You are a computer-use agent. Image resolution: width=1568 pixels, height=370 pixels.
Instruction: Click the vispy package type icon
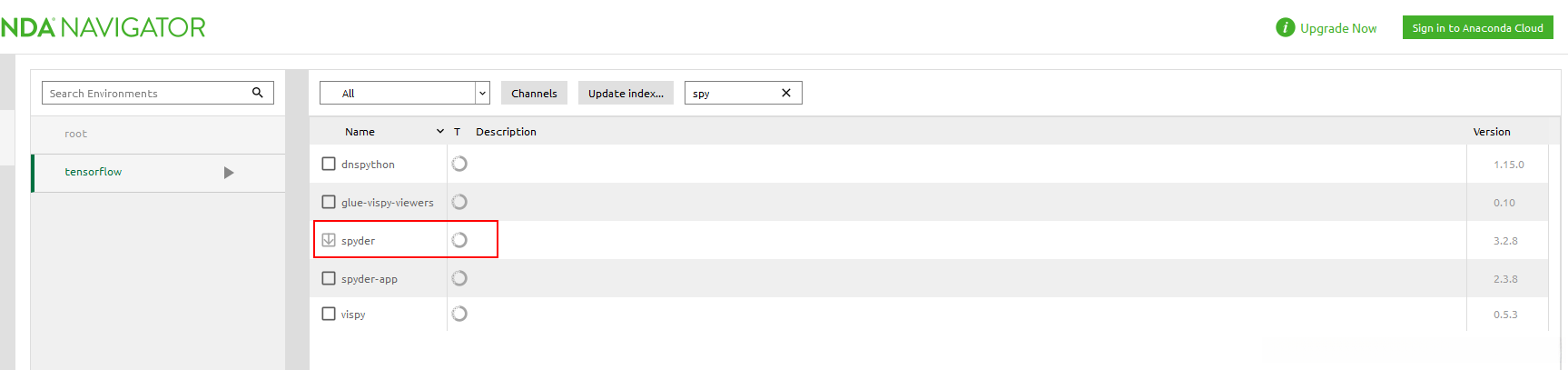pos(459,314)
